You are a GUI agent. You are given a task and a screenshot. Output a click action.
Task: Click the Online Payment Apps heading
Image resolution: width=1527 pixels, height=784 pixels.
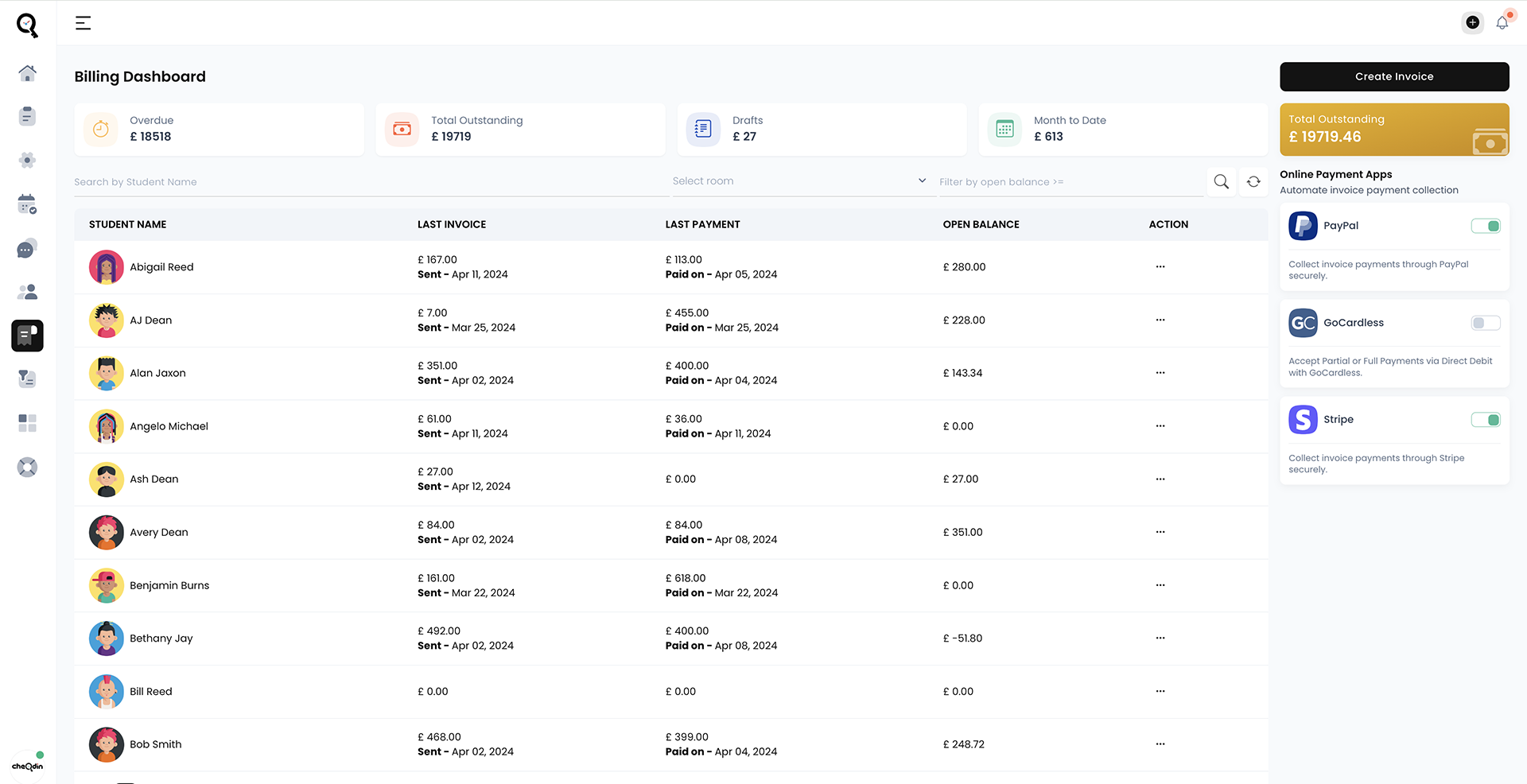[1336, 175]
